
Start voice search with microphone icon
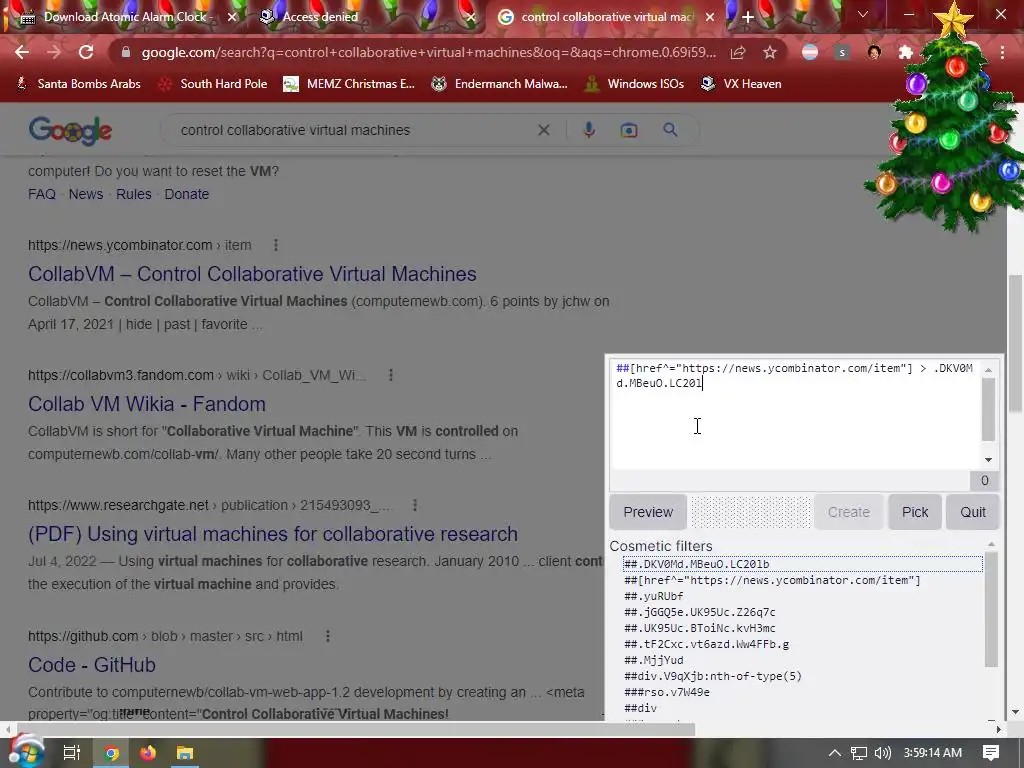(589, 130)
